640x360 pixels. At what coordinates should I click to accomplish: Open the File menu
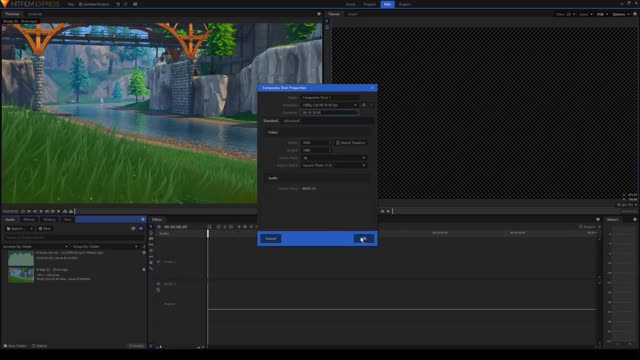tap(71, 4)
